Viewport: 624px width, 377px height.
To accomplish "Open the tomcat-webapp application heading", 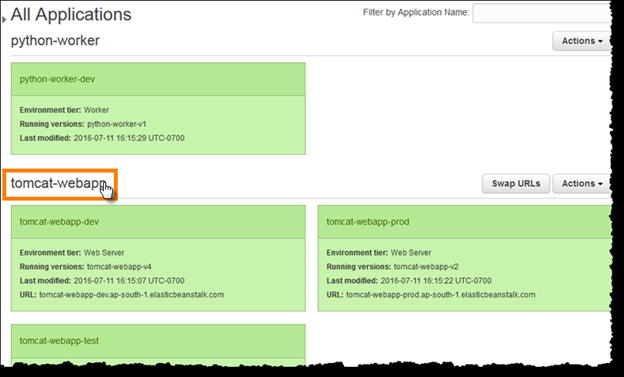I will tap(58, 183).
